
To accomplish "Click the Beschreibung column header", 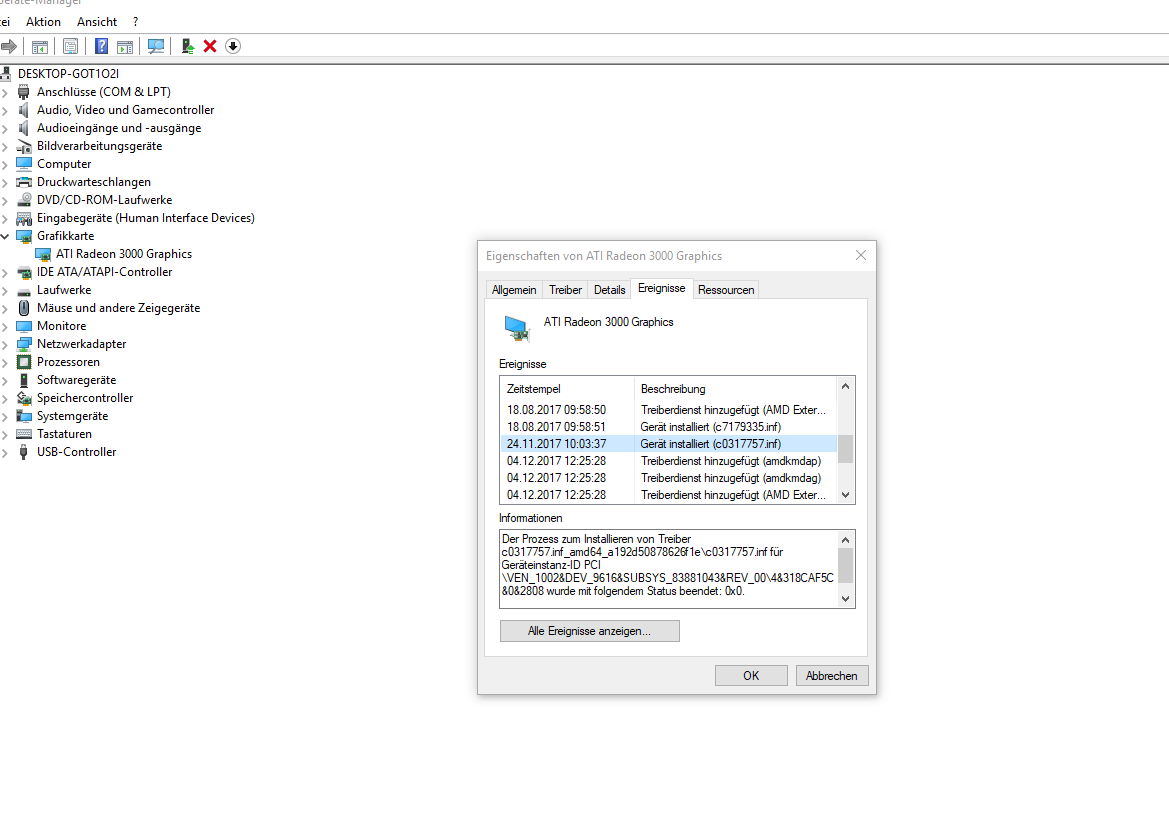I will (x=735, y=388).
